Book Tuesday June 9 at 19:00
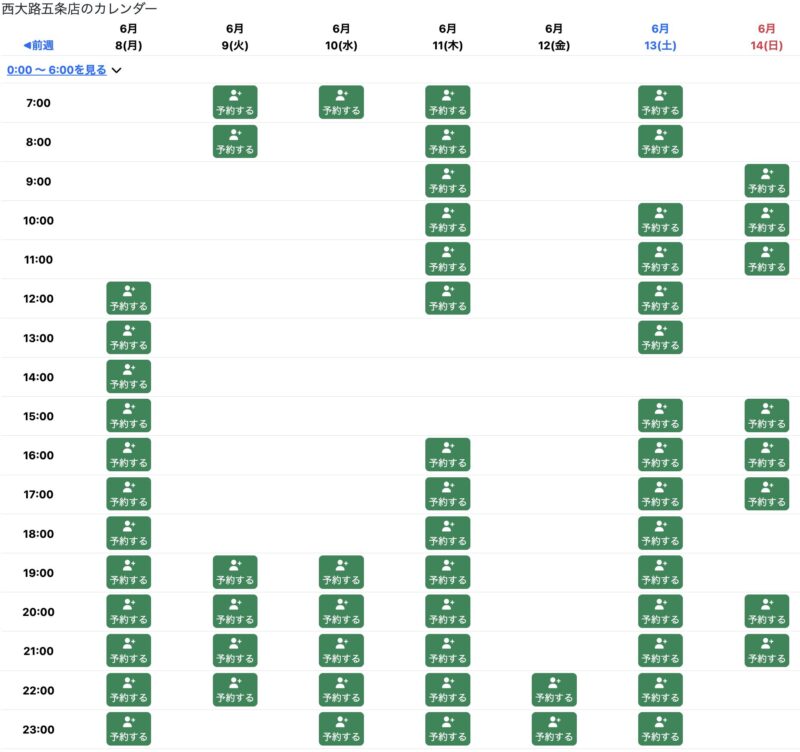800x752 pixels. point(235,572)
